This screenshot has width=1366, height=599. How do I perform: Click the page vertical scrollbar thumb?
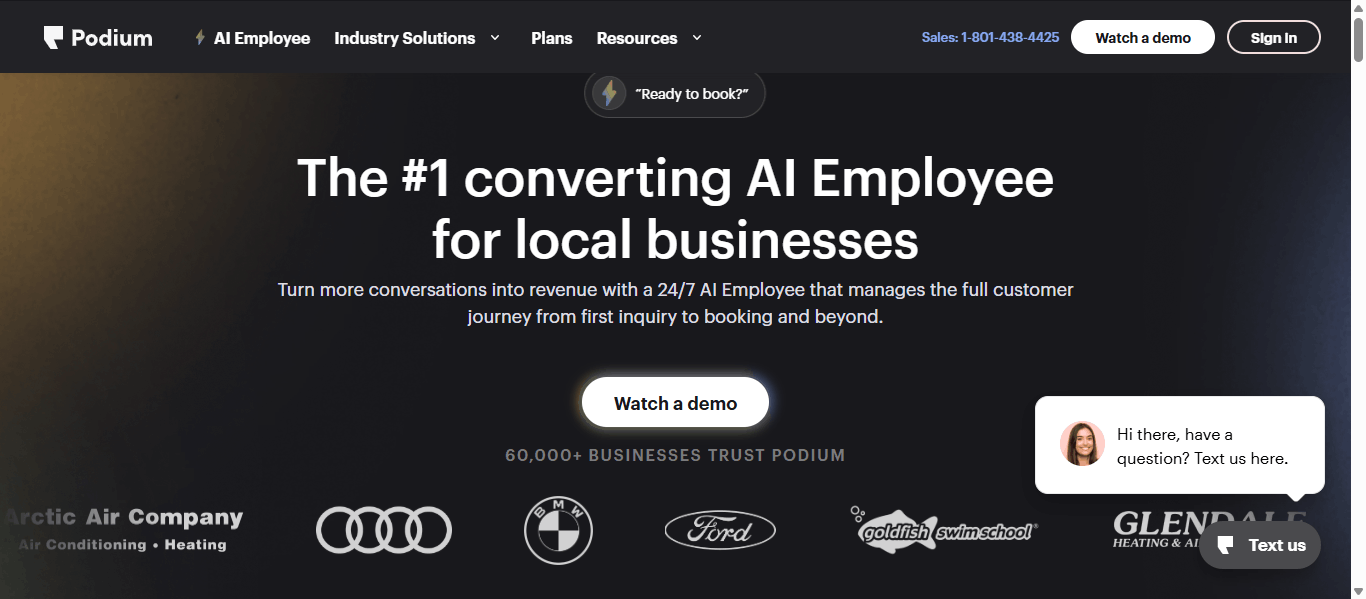click(1358, 38)
